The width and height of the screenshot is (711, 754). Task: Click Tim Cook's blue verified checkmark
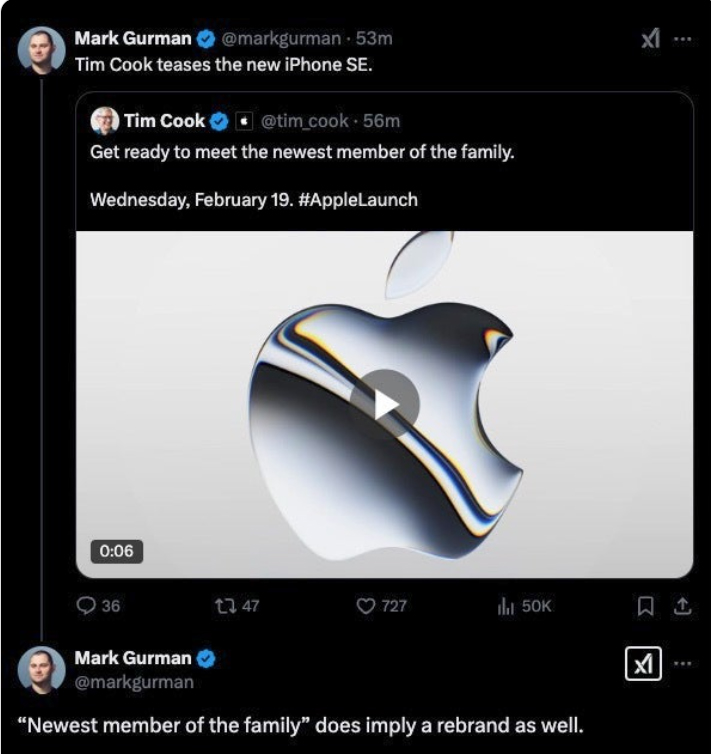(221, 122)
